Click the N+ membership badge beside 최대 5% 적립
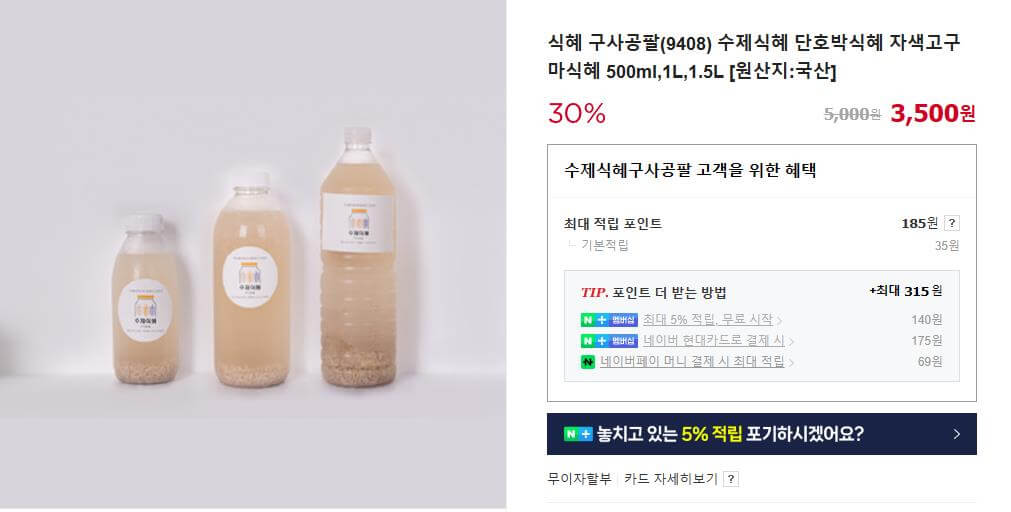The image size is (1011, 512). tap(609, 320)
